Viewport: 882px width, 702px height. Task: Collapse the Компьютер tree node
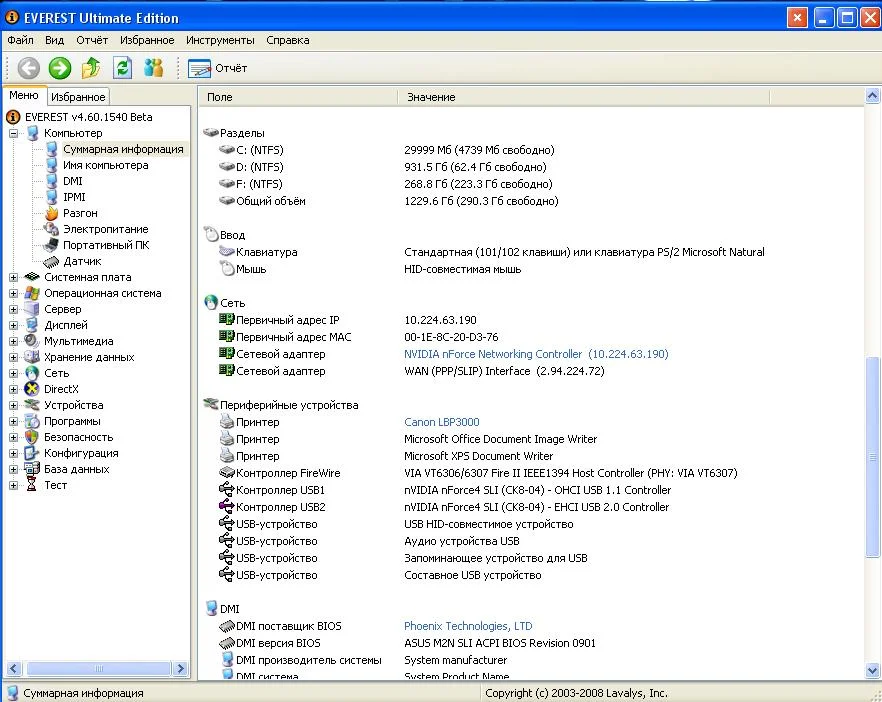click(x=14, y=133)
